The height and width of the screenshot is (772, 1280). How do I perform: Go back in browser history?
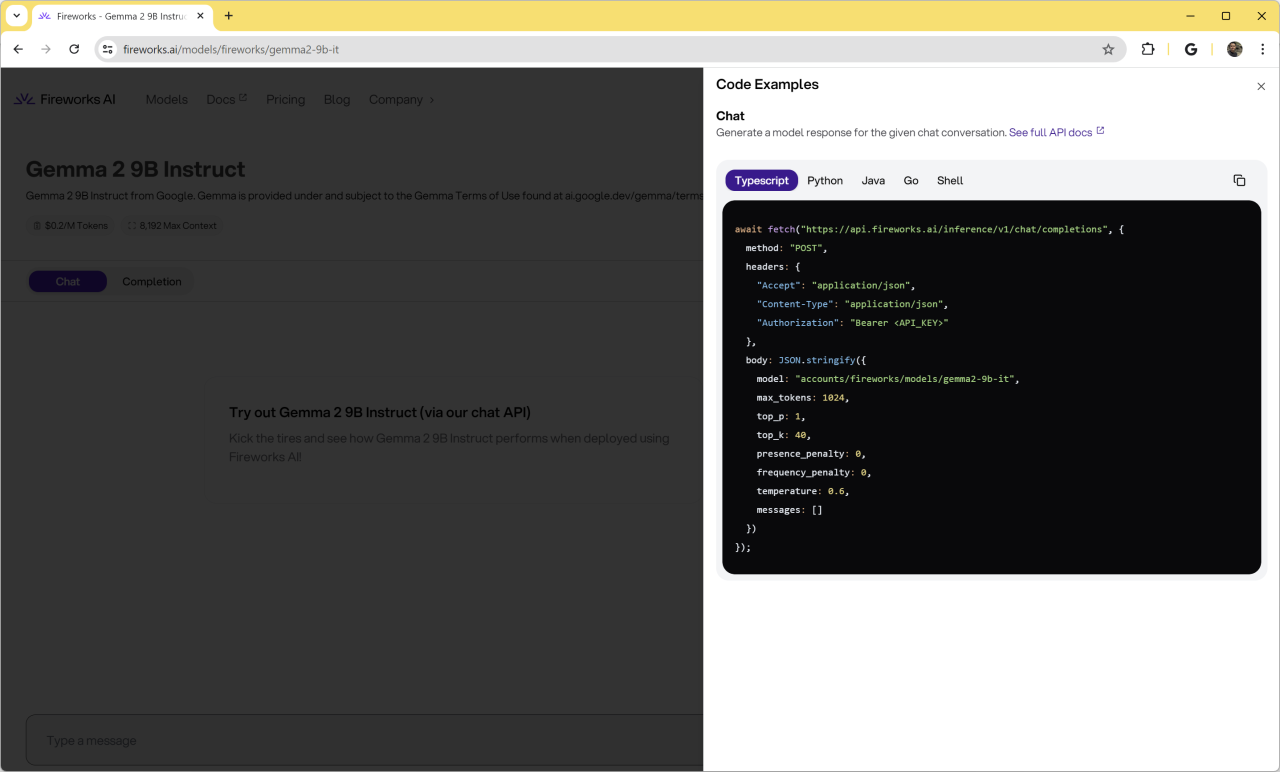18,49
